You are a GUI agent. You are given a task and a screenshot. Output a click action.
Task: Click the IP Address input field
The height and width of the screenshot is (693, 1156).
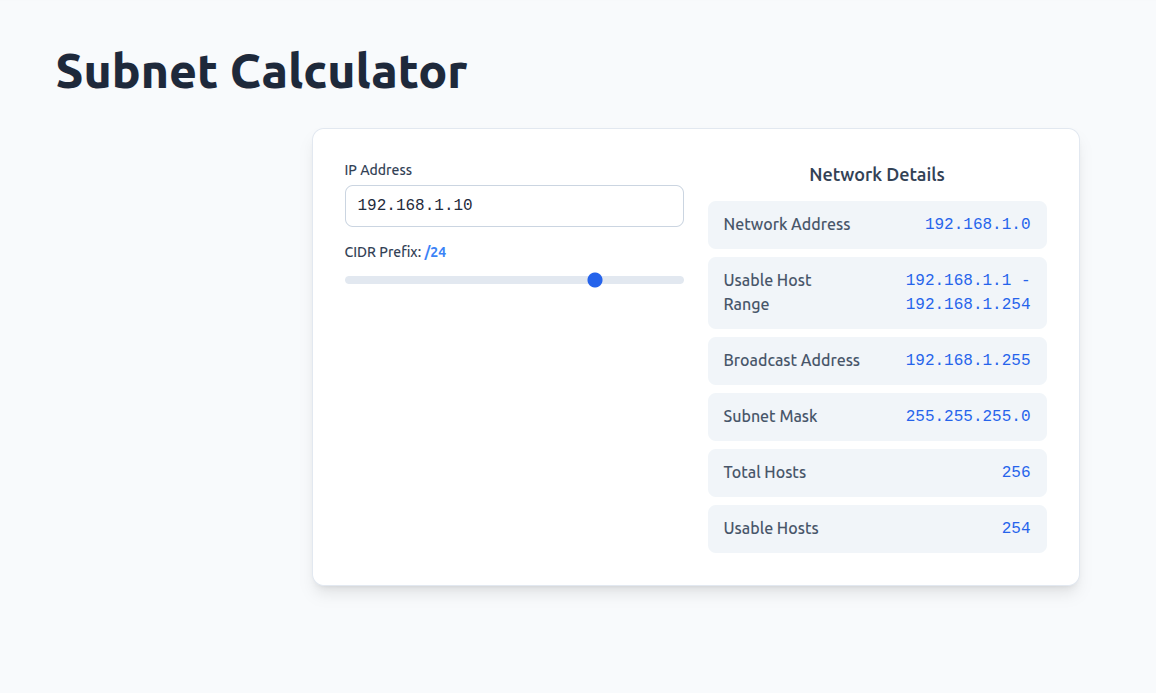click(x=514, y=206)
